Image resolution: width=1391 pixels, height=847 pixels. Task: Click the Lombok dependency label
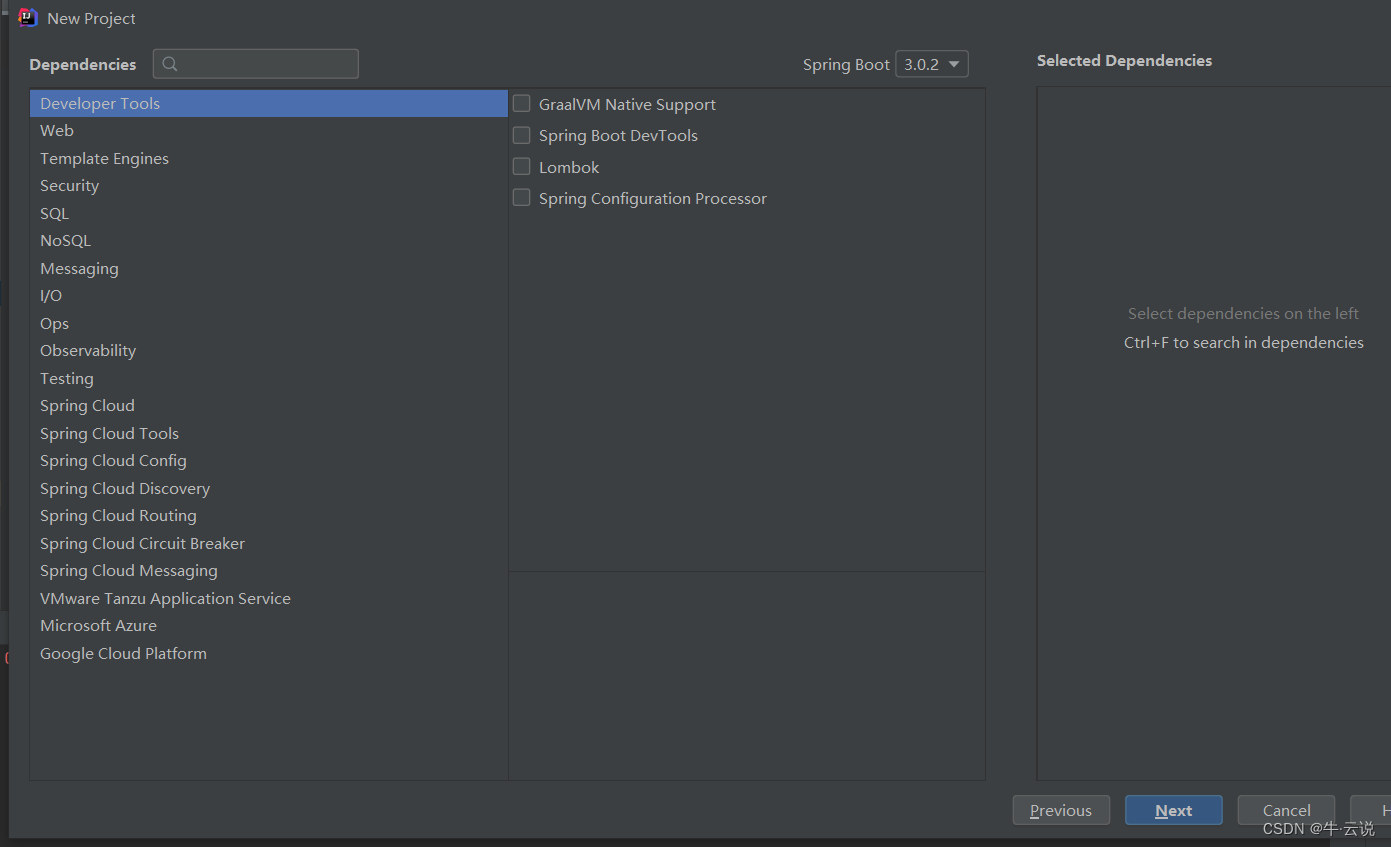point(569,167)
